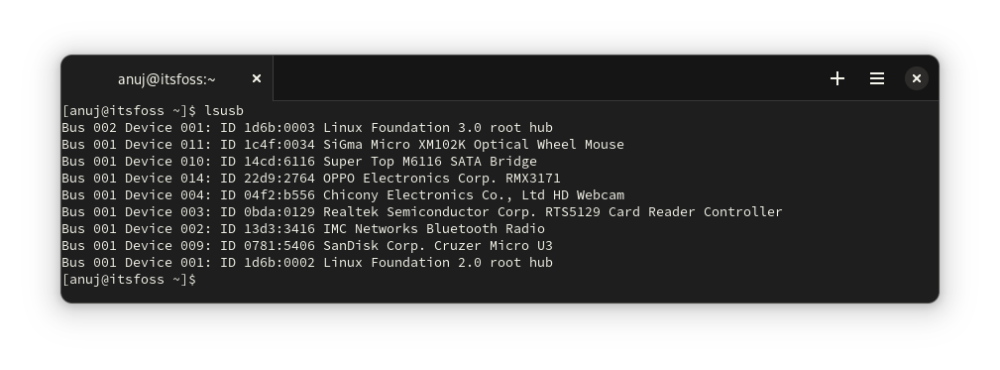Select the anuj@itsfoss:~ tab title
This screenshot has height=370, width=1000.
tap(166, 79)
